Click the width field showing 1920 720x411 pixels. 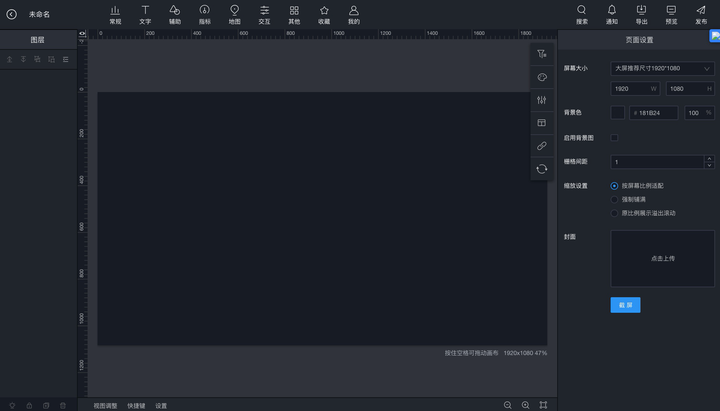[635, 89]
